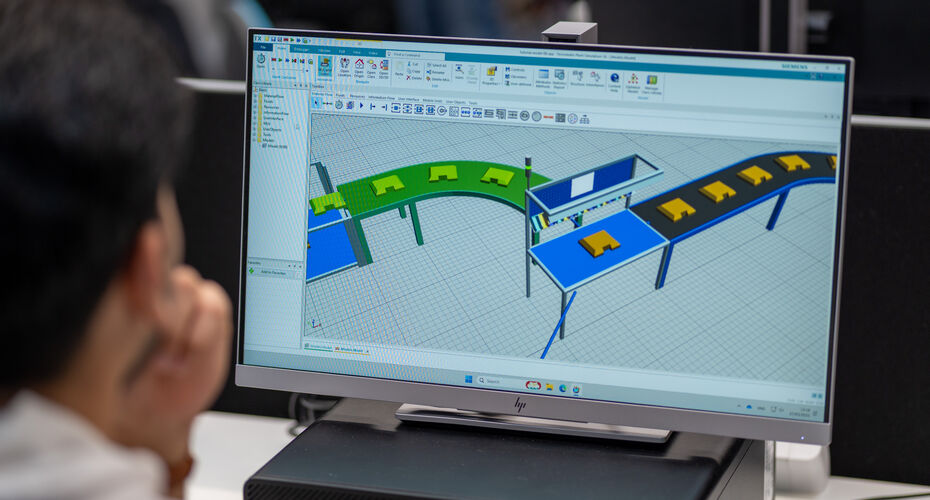
Task: Open the Attributes and Methods icon
Action: [543, 77]
